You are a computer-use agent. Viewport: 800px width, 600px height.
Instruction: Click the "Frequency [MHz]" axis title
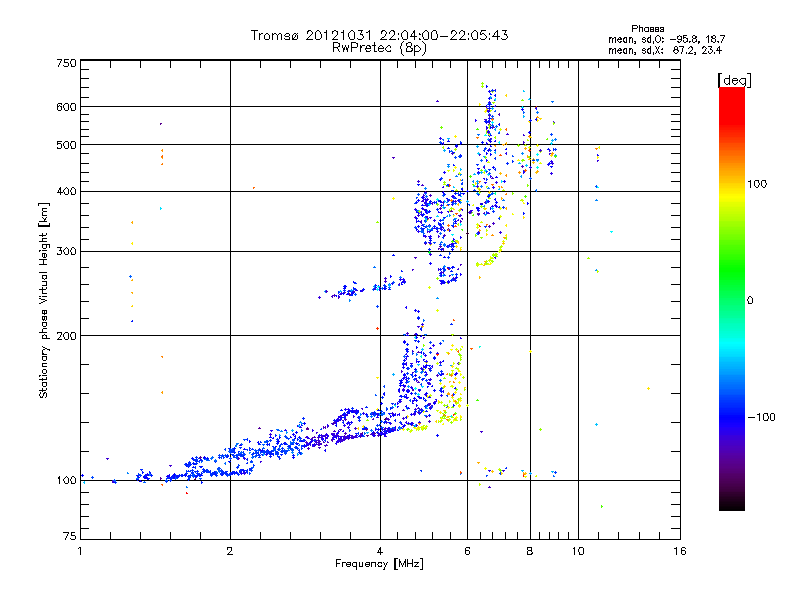[379, 563]
